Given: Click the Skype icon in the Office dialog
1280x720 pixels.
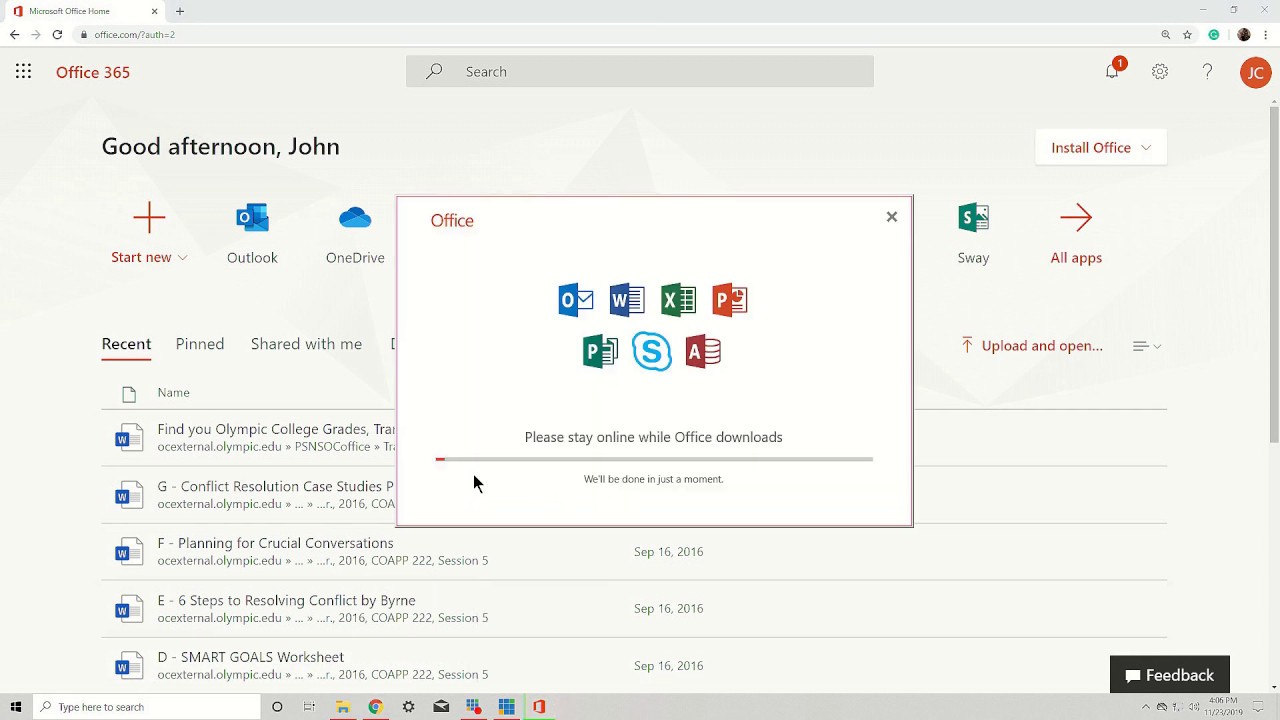Looking at the screenshot, I should [x=652, y=352].
